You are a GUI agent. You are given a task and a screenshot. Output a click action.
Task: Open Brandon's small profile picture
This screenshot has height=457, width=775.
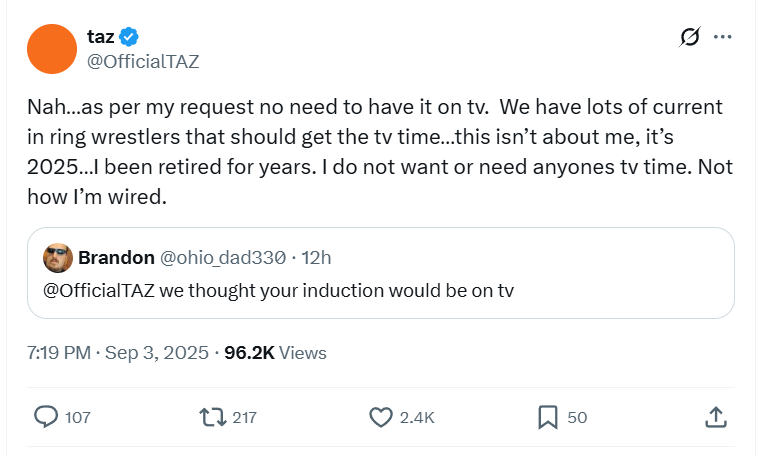click(57, 257)
